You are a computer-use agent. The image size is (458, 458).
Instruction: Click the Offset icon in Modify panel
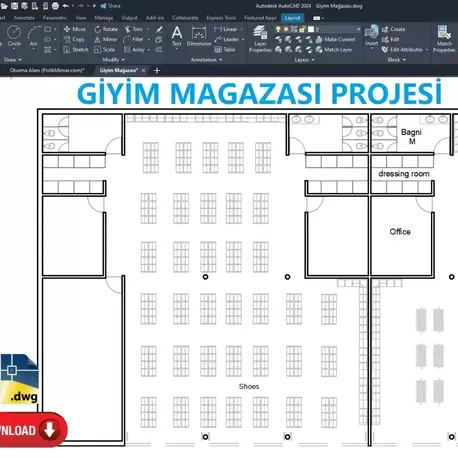(159, 50)
